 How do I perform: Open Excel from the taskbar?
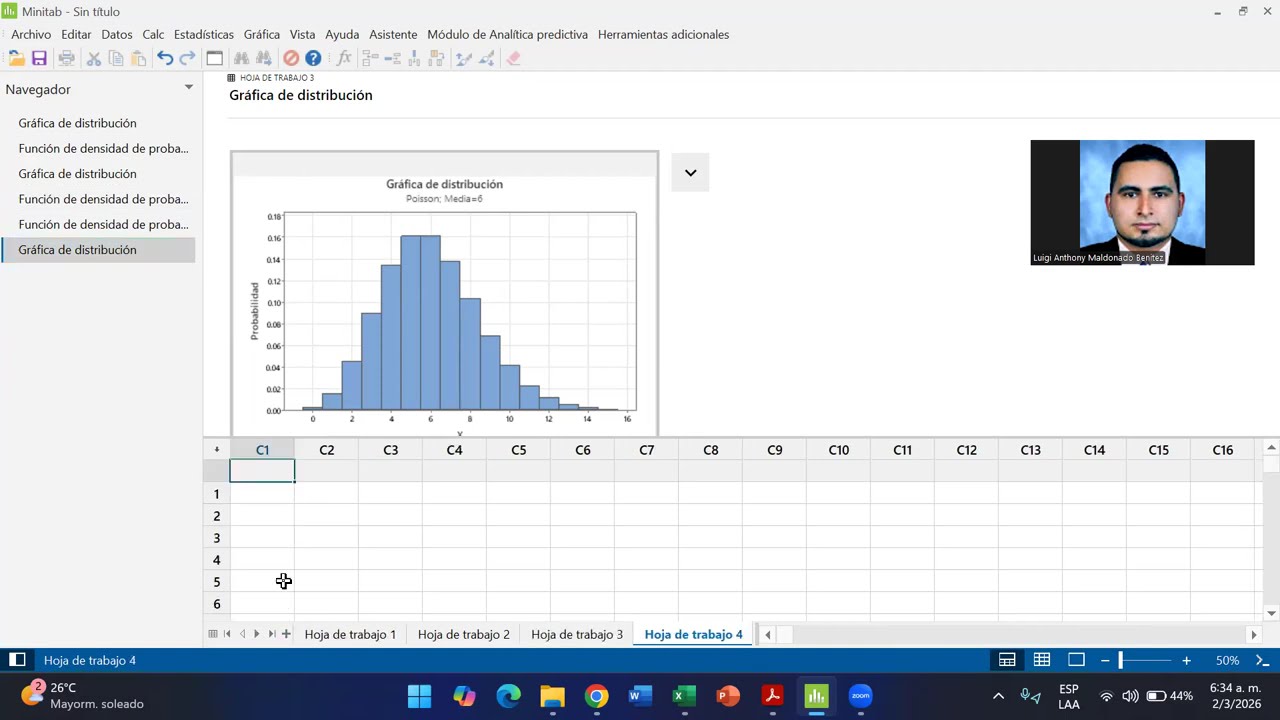[x=684, y=696]
